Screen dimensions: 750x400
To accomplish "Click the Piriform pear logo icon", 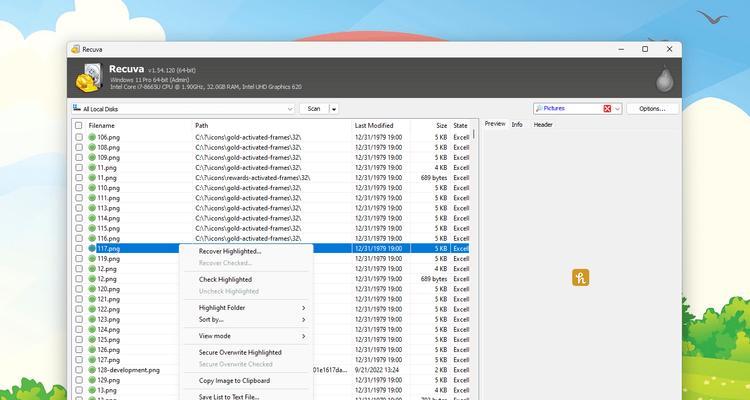I will 665,79.
